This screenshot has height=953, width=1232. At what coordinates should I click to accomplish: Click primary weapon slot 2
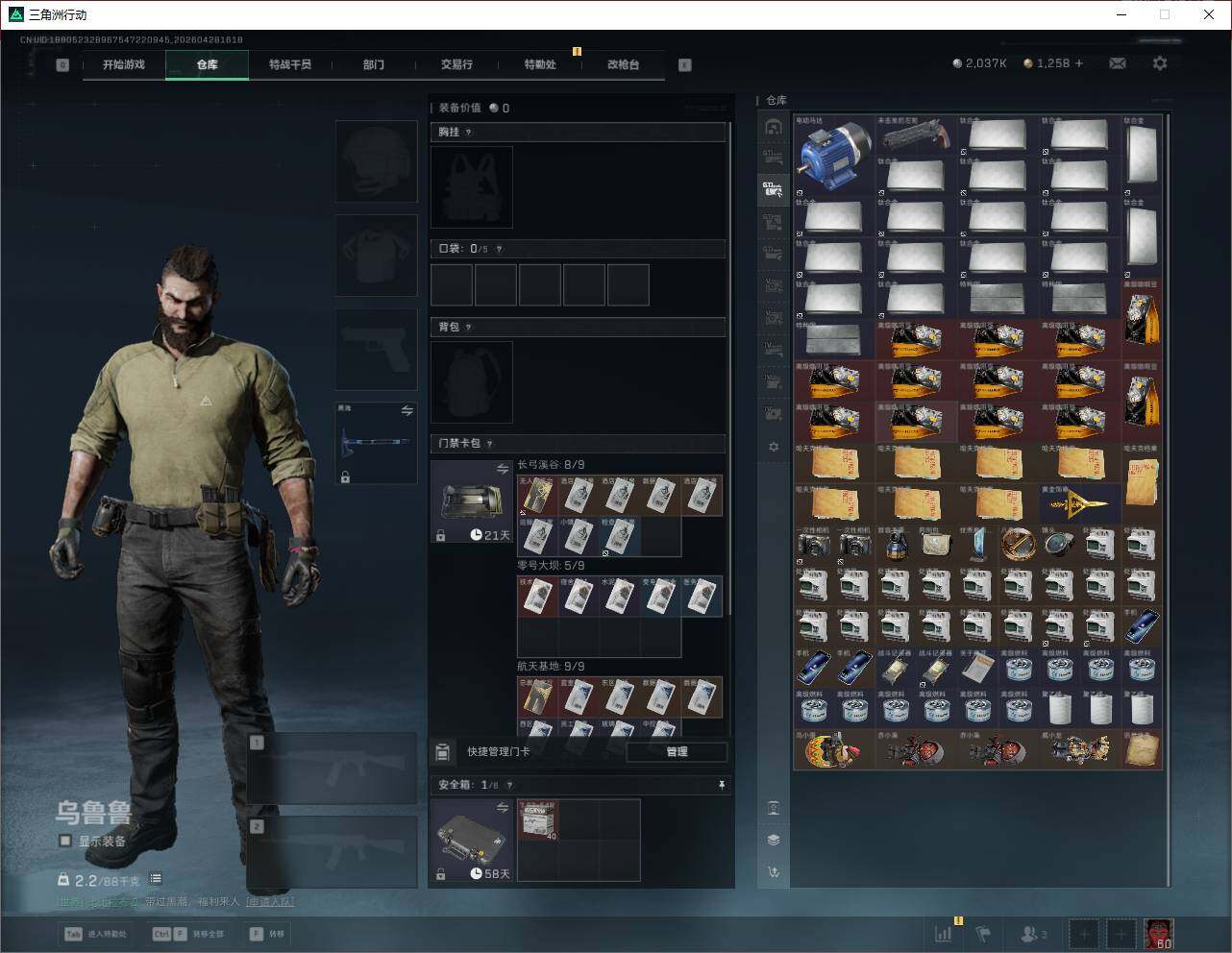pyautogui.click(x=333, y=853)
